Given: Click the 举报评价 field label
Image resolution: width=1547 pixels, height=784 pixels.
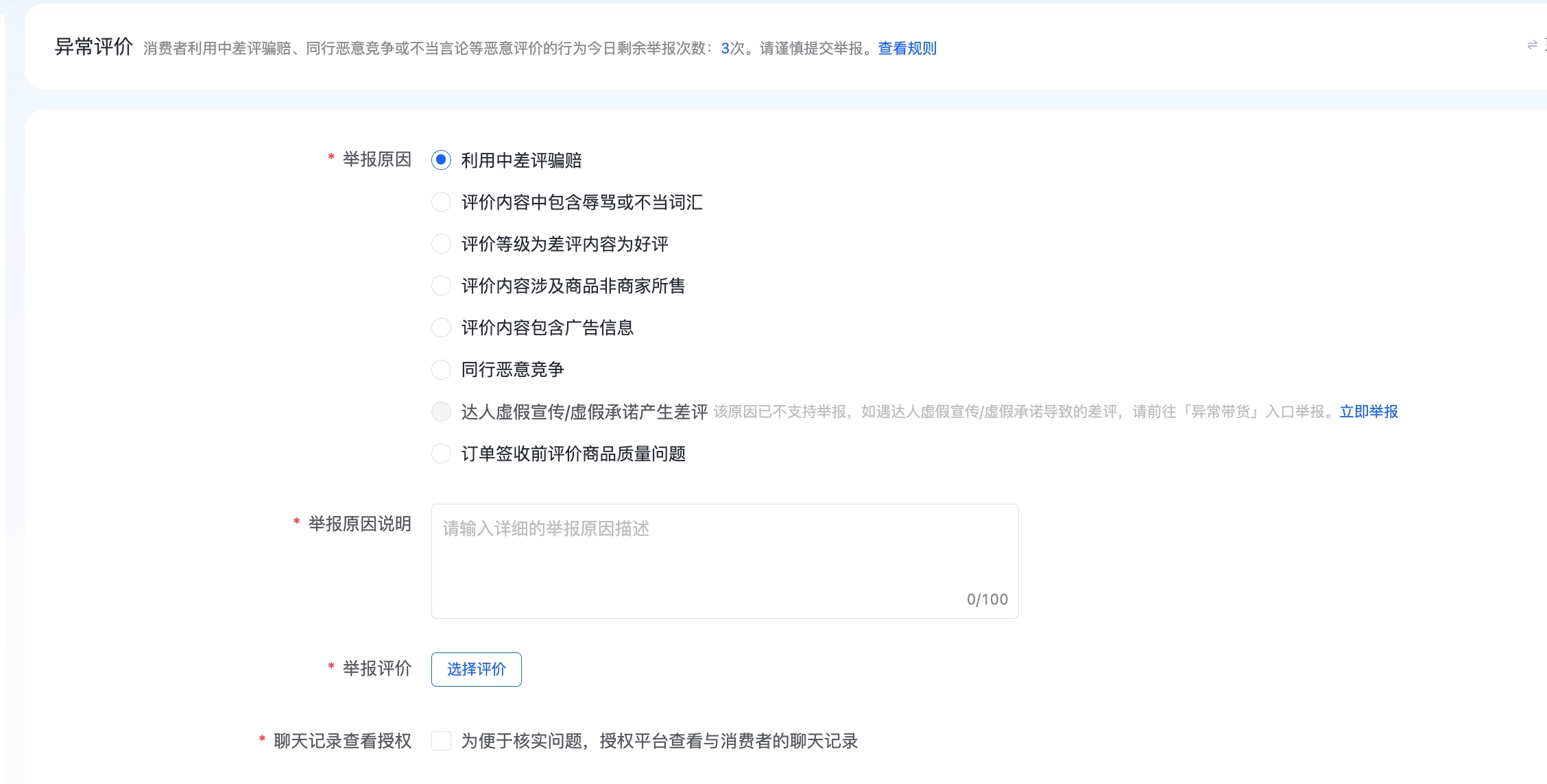Looking at the screenshot, I should 376,669.
